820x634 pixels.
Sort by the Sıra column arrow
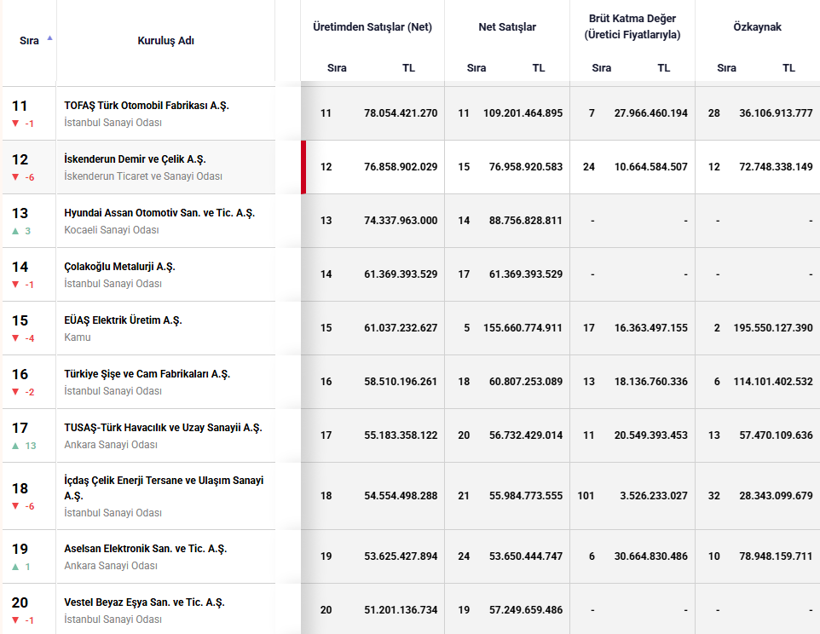coord(50,38)
